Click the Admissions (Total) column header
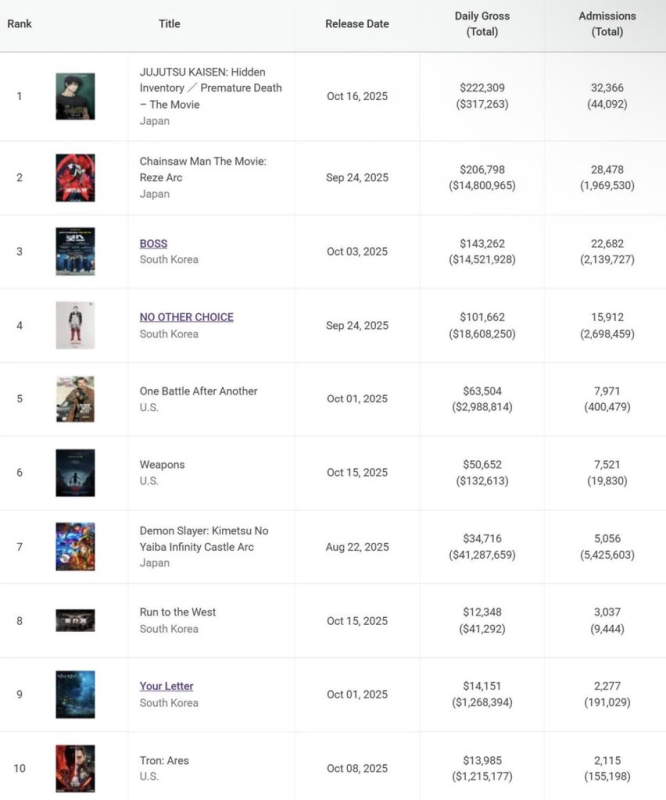The image size is (666, 800). [x=606, y=24]
